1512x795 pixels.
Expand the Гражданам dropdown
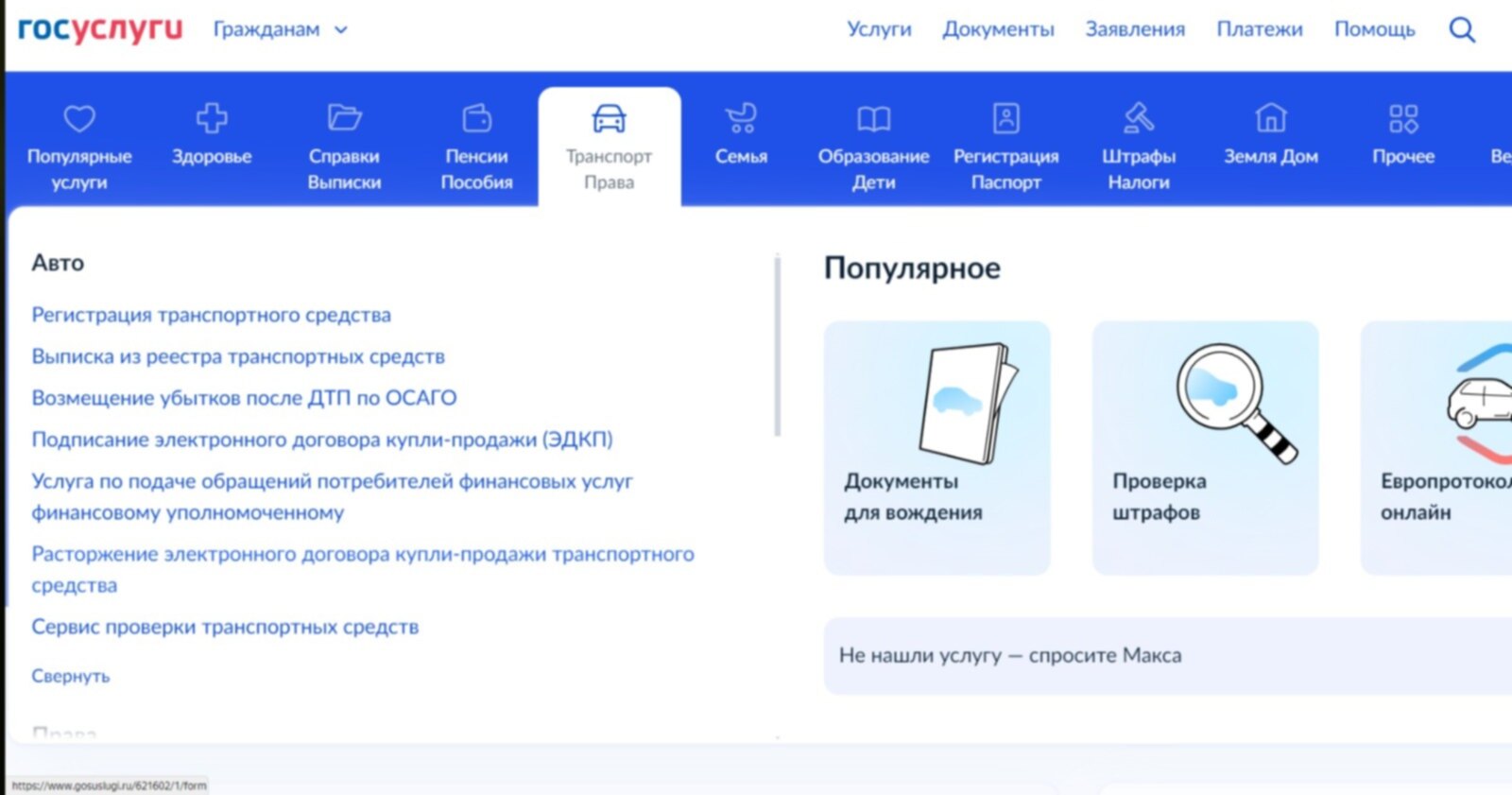(x=280, y=30)
